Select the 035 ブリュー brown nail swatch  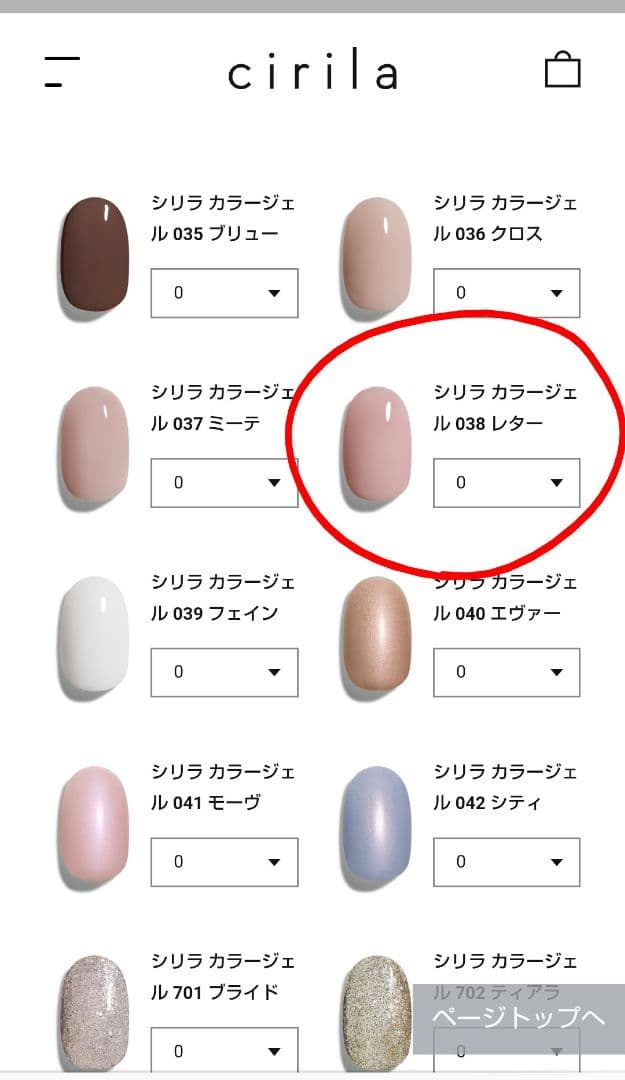tap(94, 255)
